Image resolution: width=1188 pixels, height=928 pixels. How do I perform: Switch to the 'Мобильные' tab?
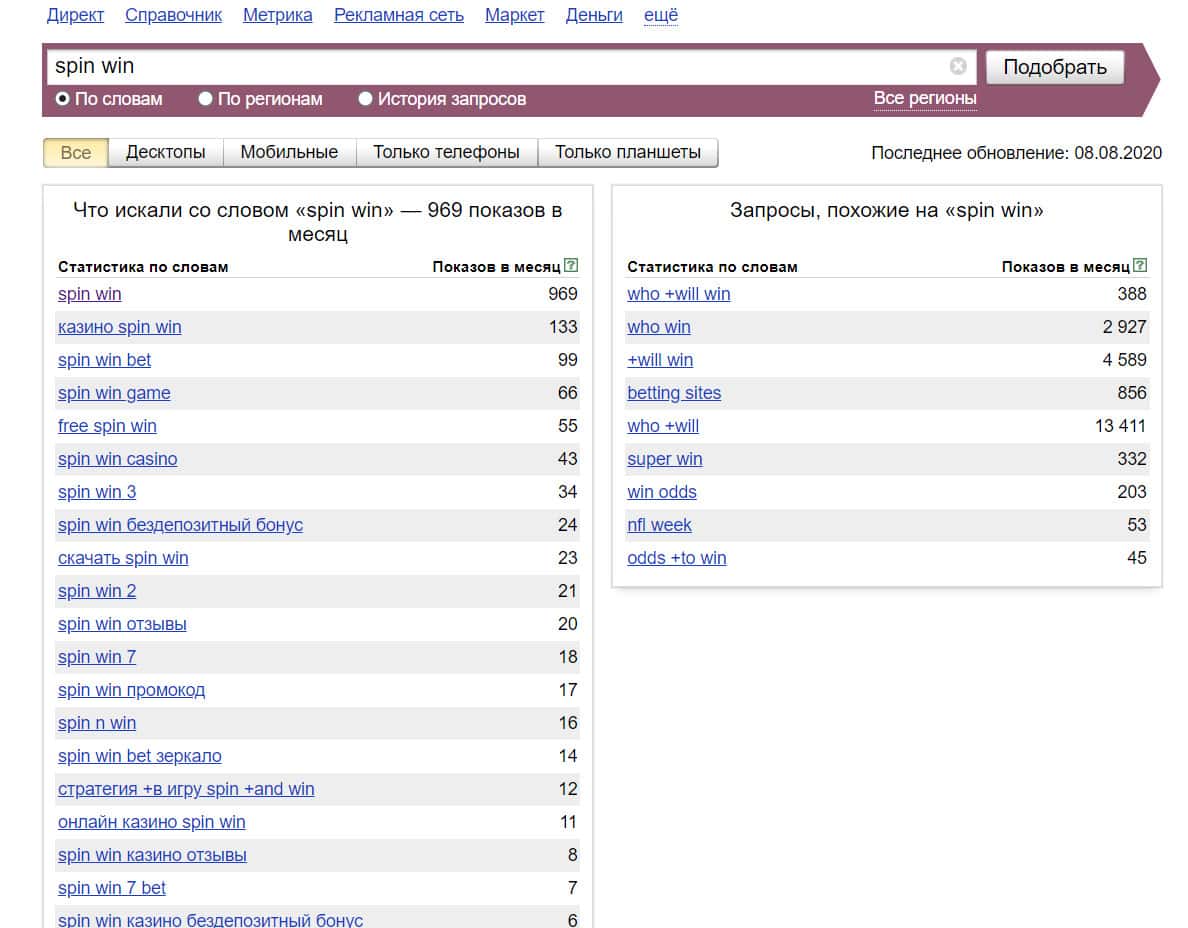coord(289,152)
